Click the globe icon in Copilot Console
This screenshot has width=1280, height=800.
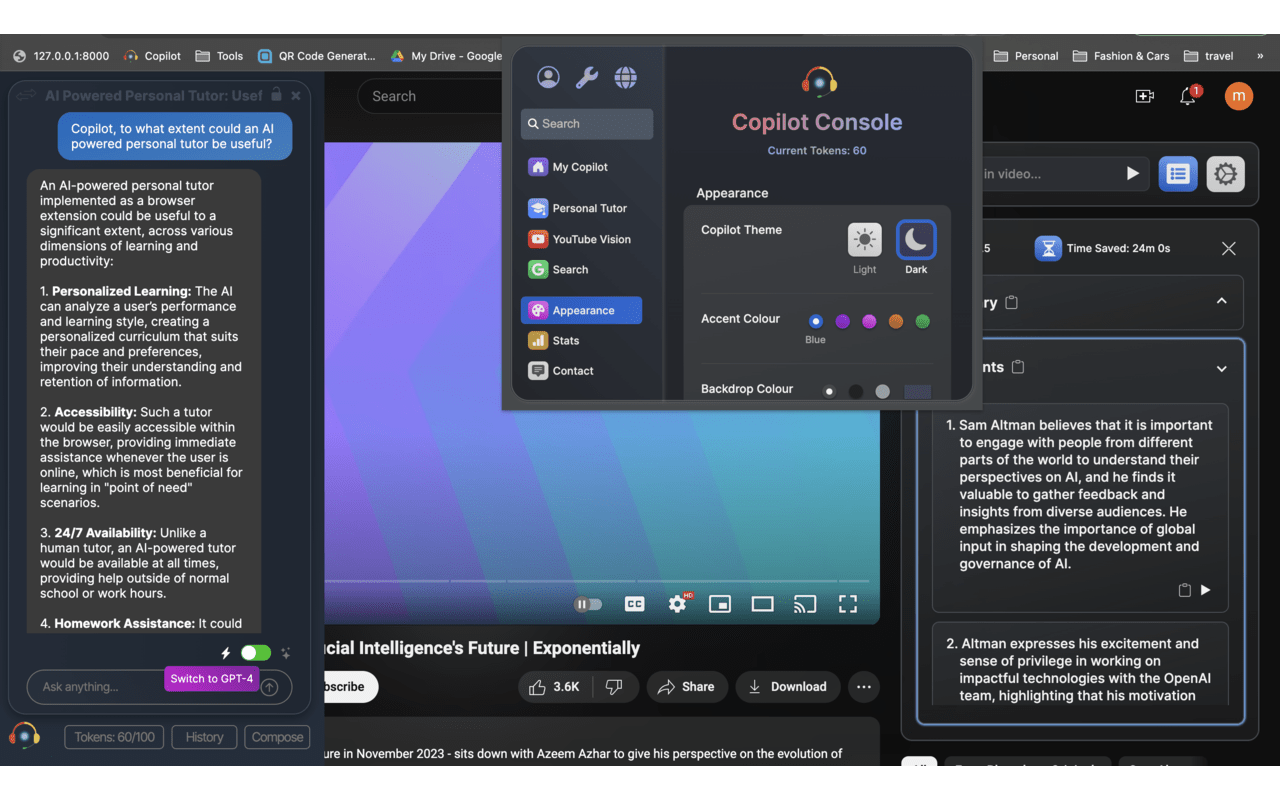pyautogui.click(x=626, y=77)
